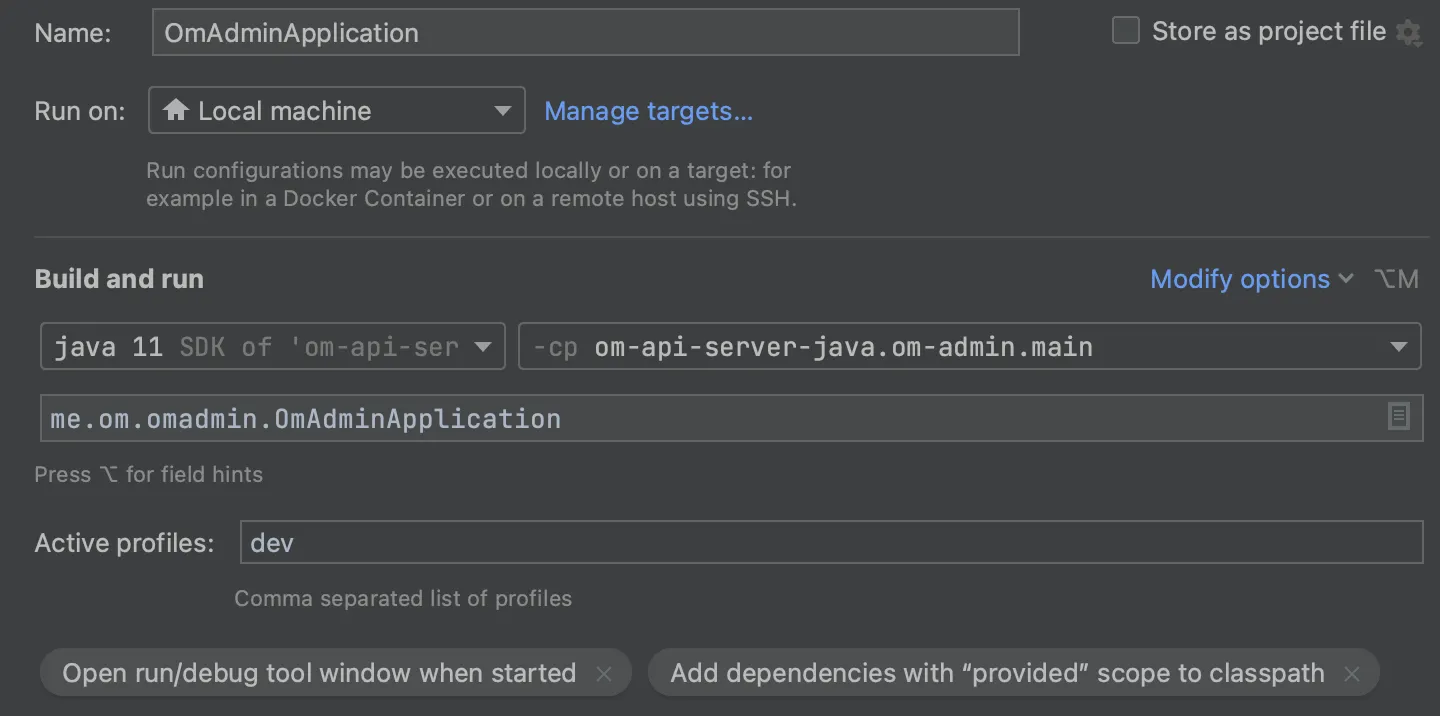Expand the Run on target dropdown arrow
The image size is (1440, 716).
503,110
